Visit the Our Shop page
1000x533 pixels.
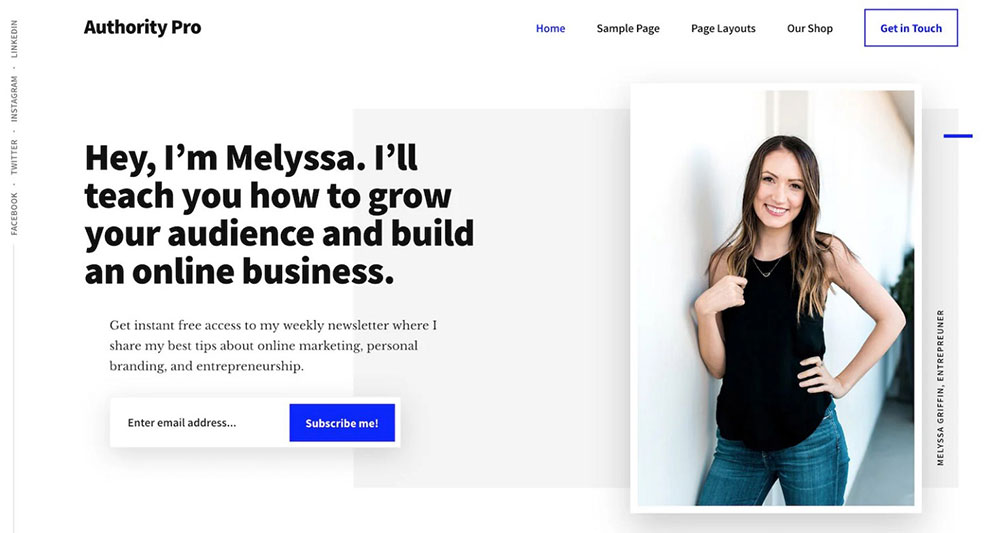(x=810, y=28)
